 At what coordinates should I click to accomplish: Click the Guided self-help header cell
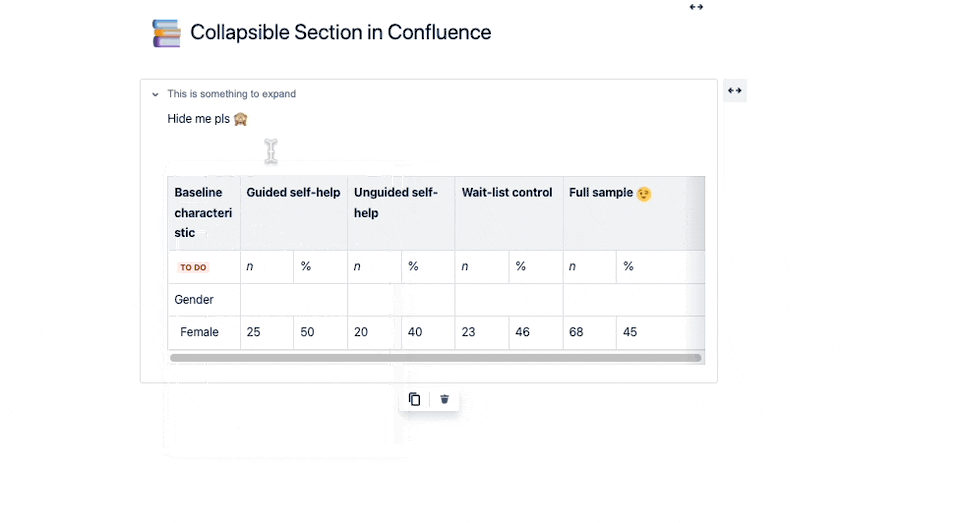point(293,193)
